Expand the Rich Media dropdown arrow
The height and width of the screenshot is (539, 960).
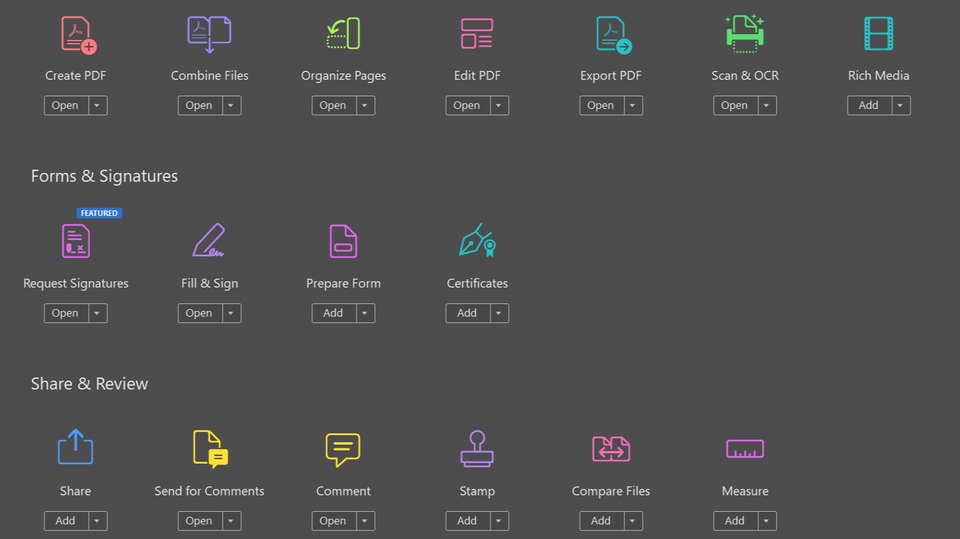coord(901,105)
